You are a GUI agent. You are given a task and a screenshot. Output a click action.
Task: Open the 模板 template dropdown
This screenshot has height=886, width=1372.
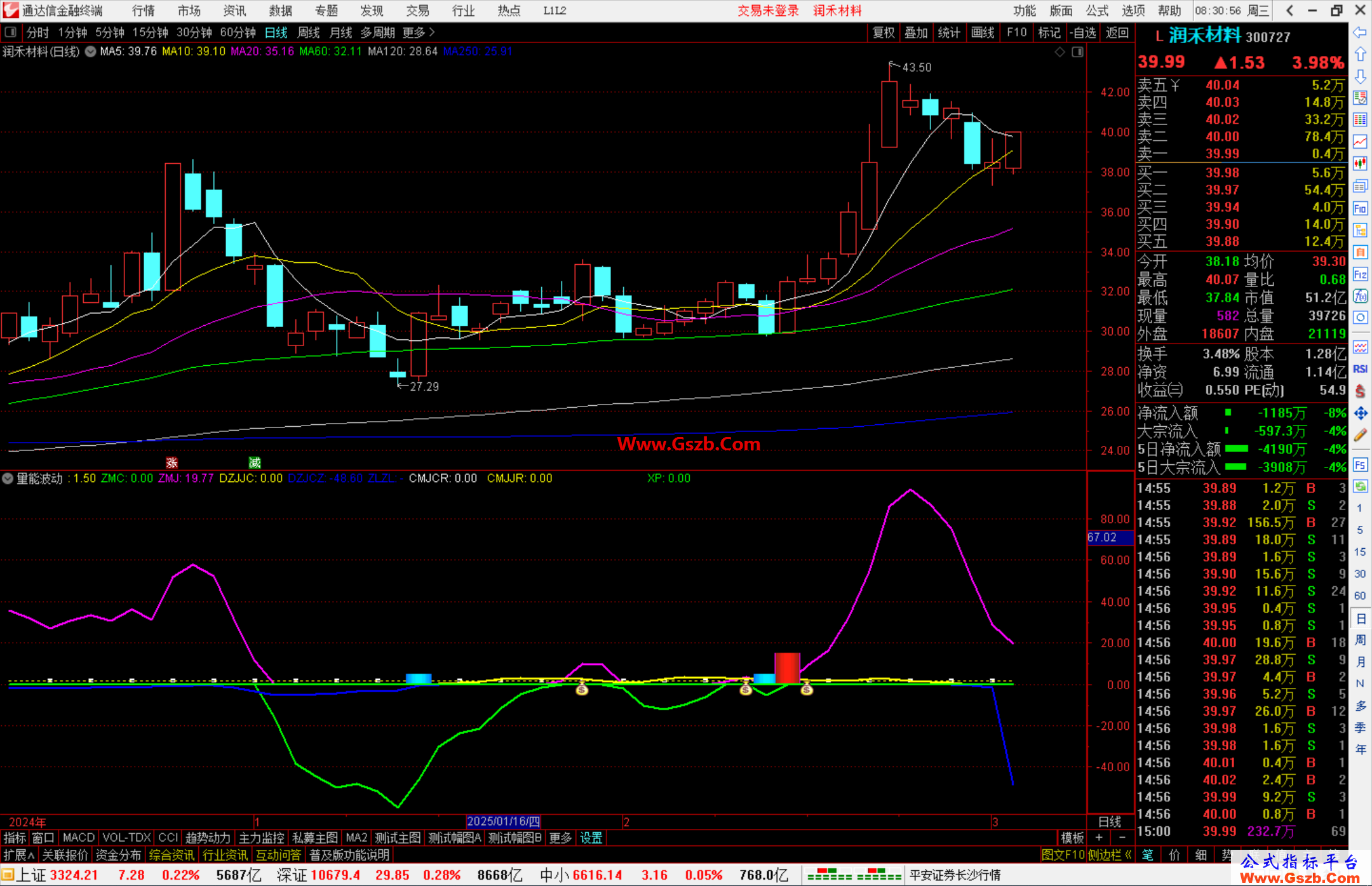click(1073, 838)
